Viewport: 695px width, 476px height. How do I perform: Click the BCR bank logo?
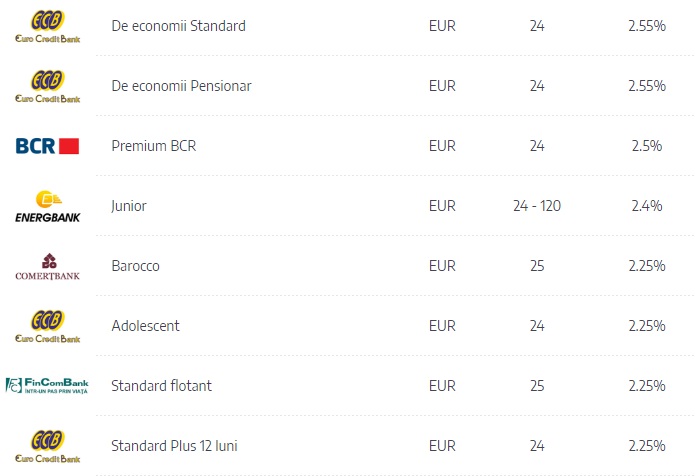point(47,146)
